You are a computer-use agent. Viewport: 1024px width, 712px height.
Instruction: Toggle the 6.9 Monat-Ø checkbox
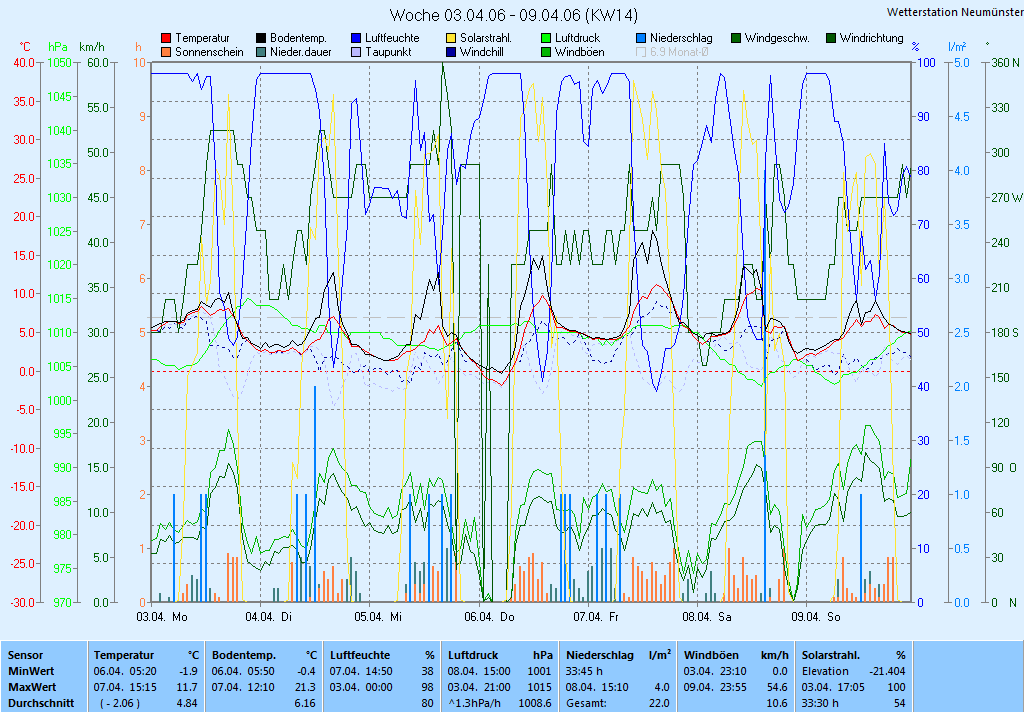[x=641, y=52]
